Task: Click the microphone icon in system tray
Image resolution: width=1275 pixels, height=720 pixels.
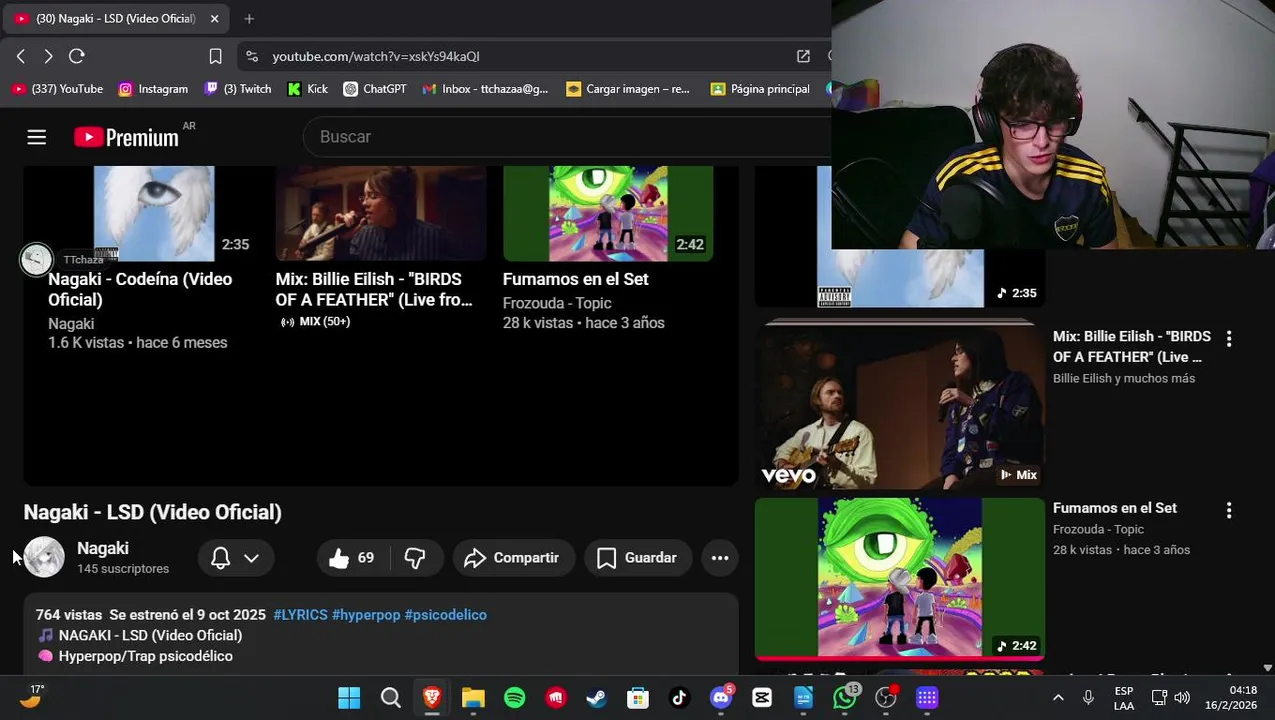Action: (1088, 698)
